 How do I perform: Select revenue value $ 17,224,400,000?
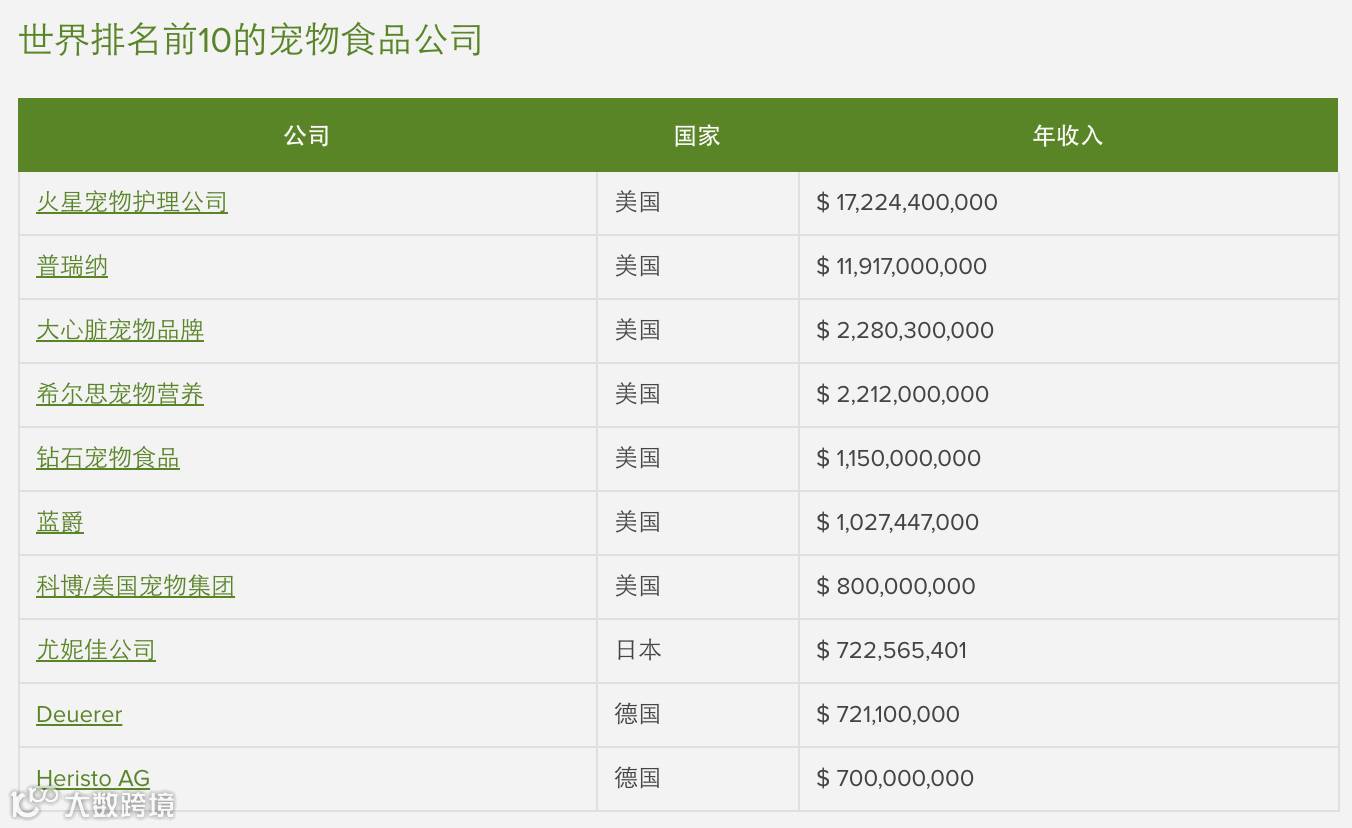(907, 202)
